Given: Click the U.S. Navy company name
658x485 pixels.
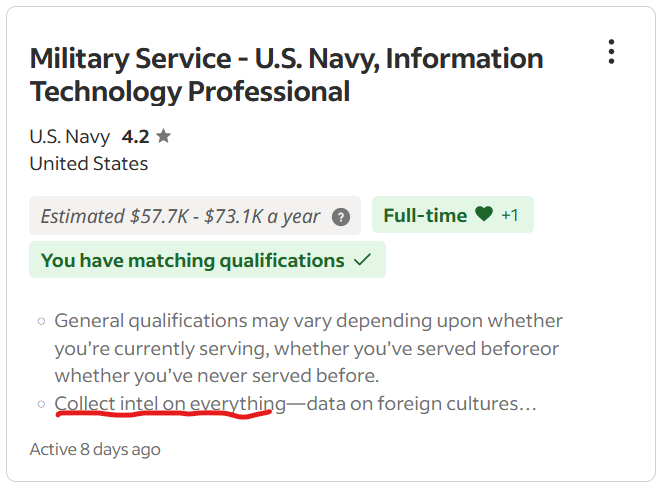Looking at the screenshot, I should pyautogui.click(x=70, y=136).
